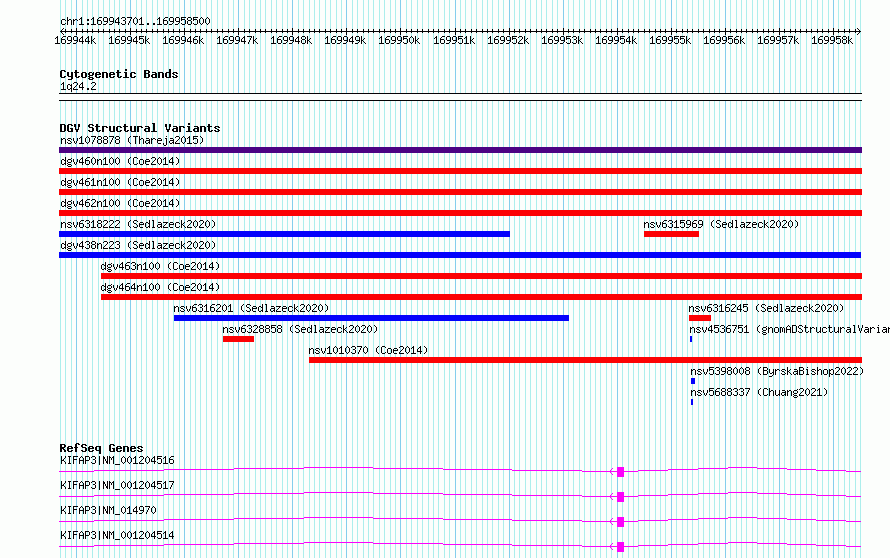The height and width of the screenshot is (558, 890).
Task: Click the 169956k ruler tick label
Action: [724, 40]
